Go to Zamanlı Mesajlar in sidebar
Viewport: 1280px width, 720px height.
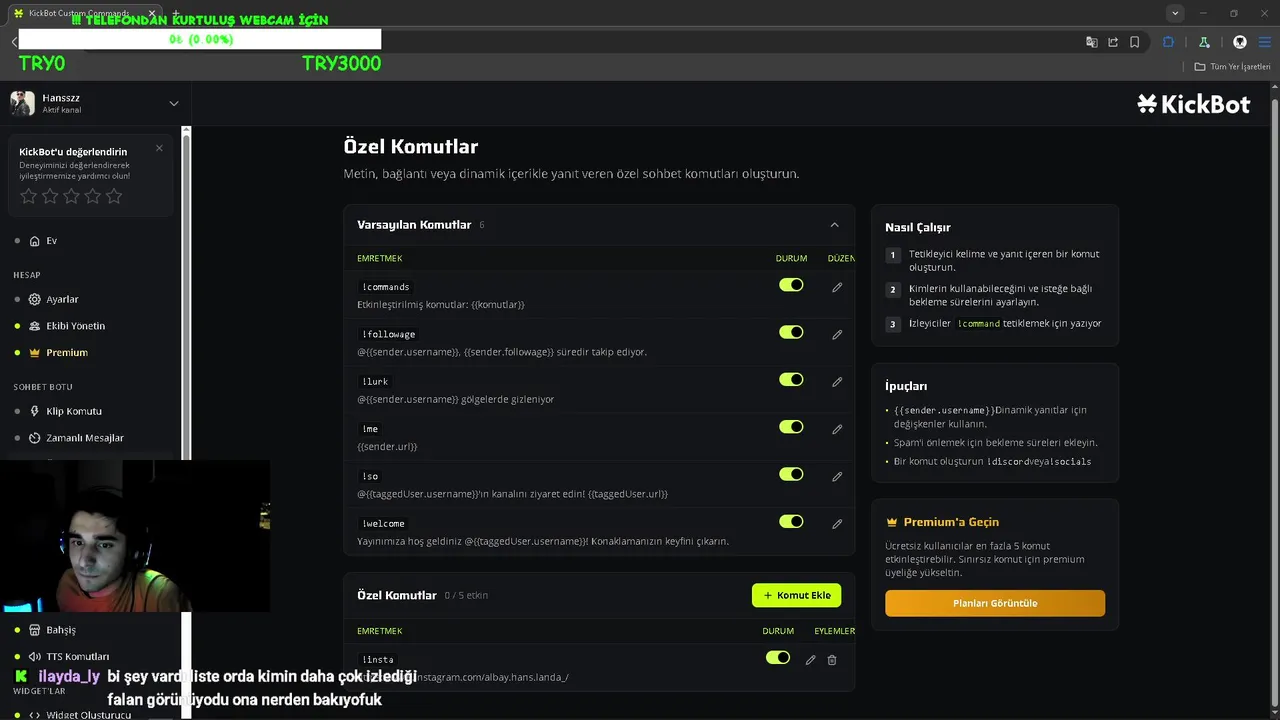click(x=84, y=438)
